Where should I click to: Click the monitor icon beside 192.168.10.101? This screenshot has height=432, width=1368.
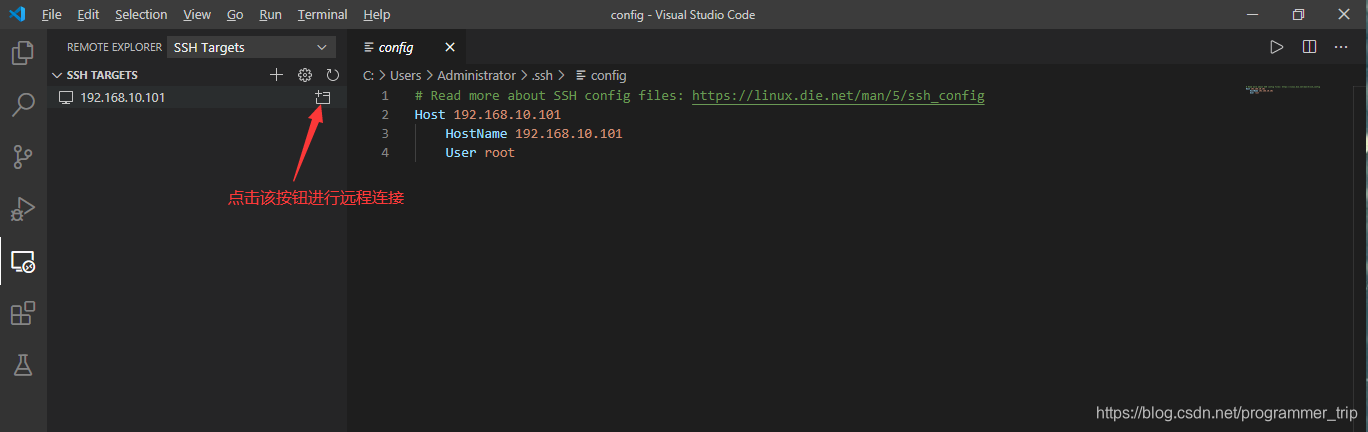[66, 97]
